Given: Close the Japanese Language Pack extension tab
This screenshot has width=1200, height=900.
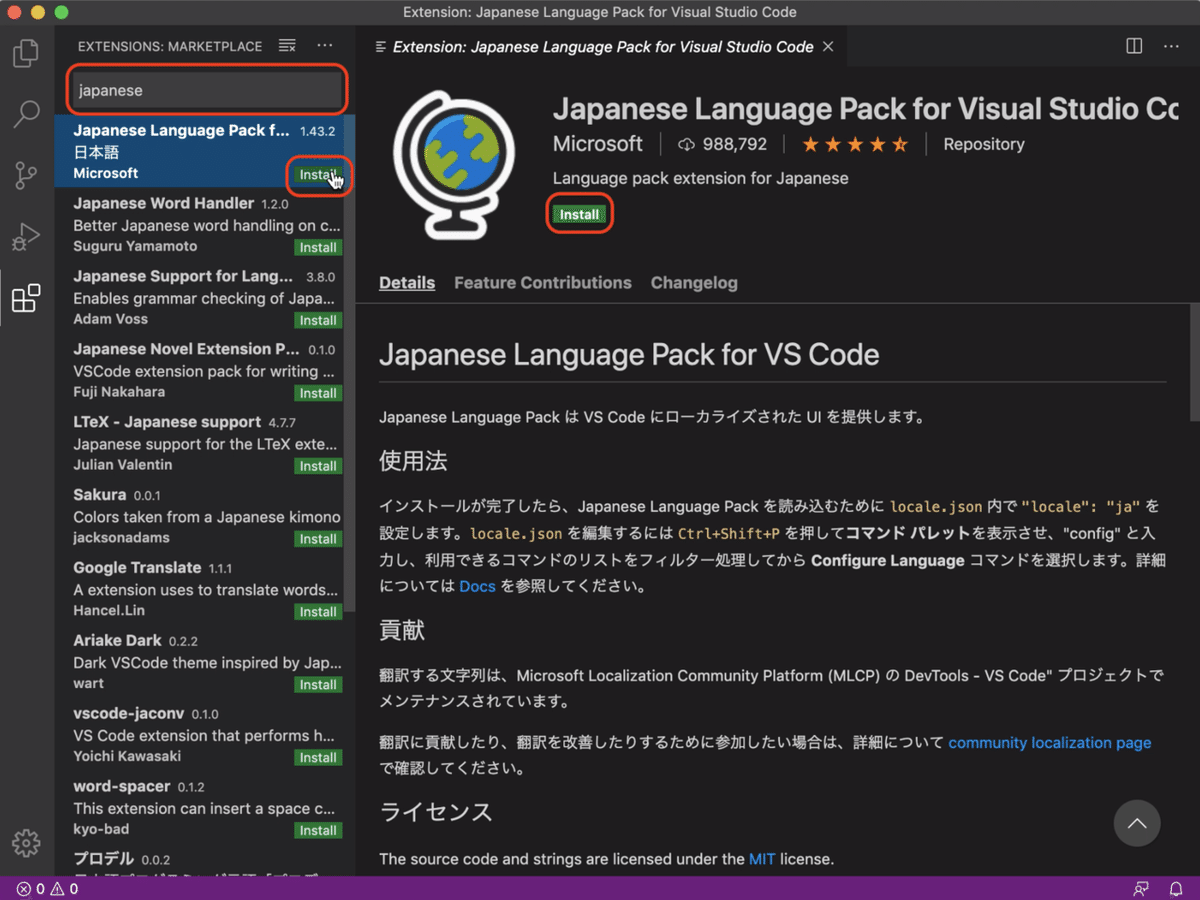Looking at the screenshot, I should click(x=828, y=47).
